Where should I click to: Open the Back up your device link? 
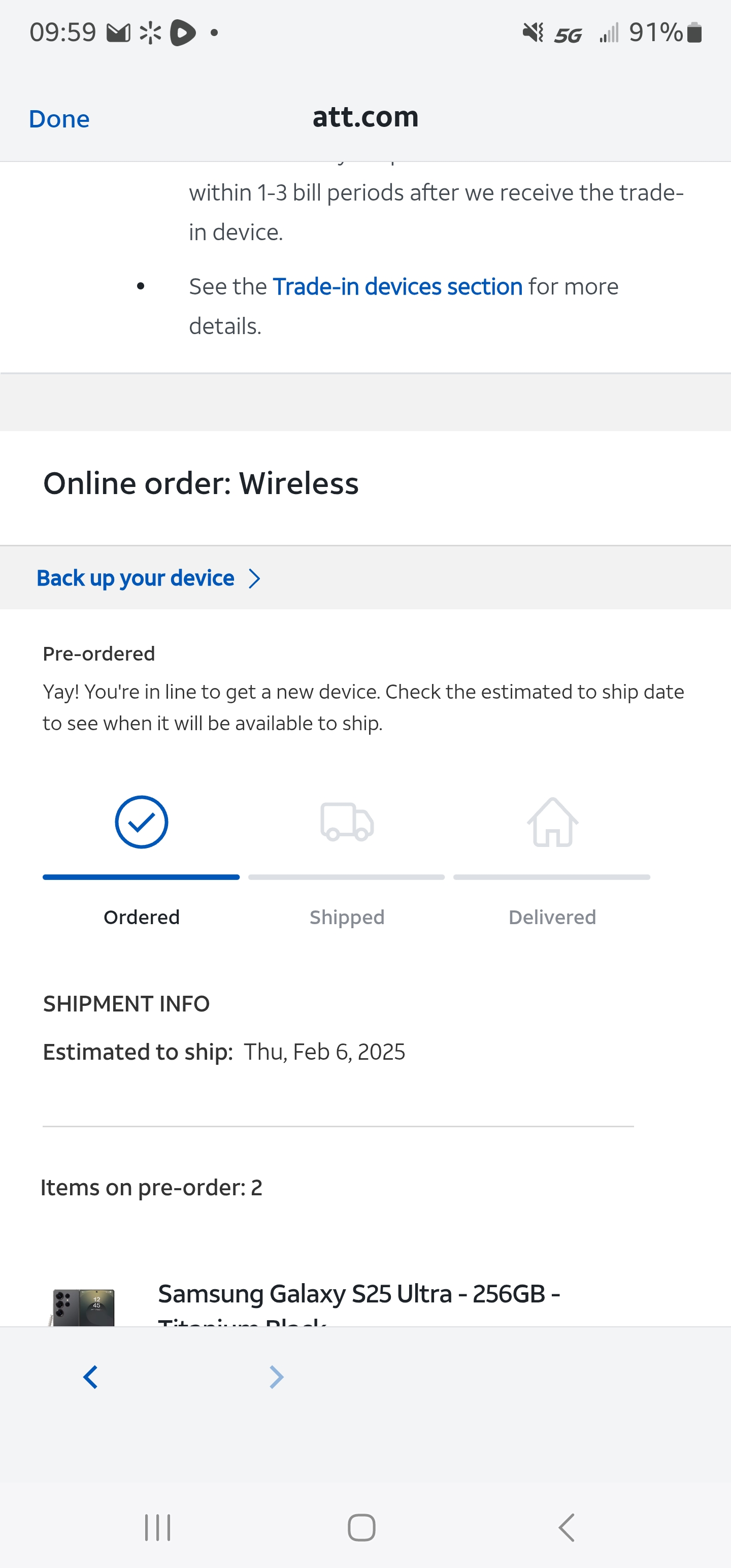tap(135, 578)
